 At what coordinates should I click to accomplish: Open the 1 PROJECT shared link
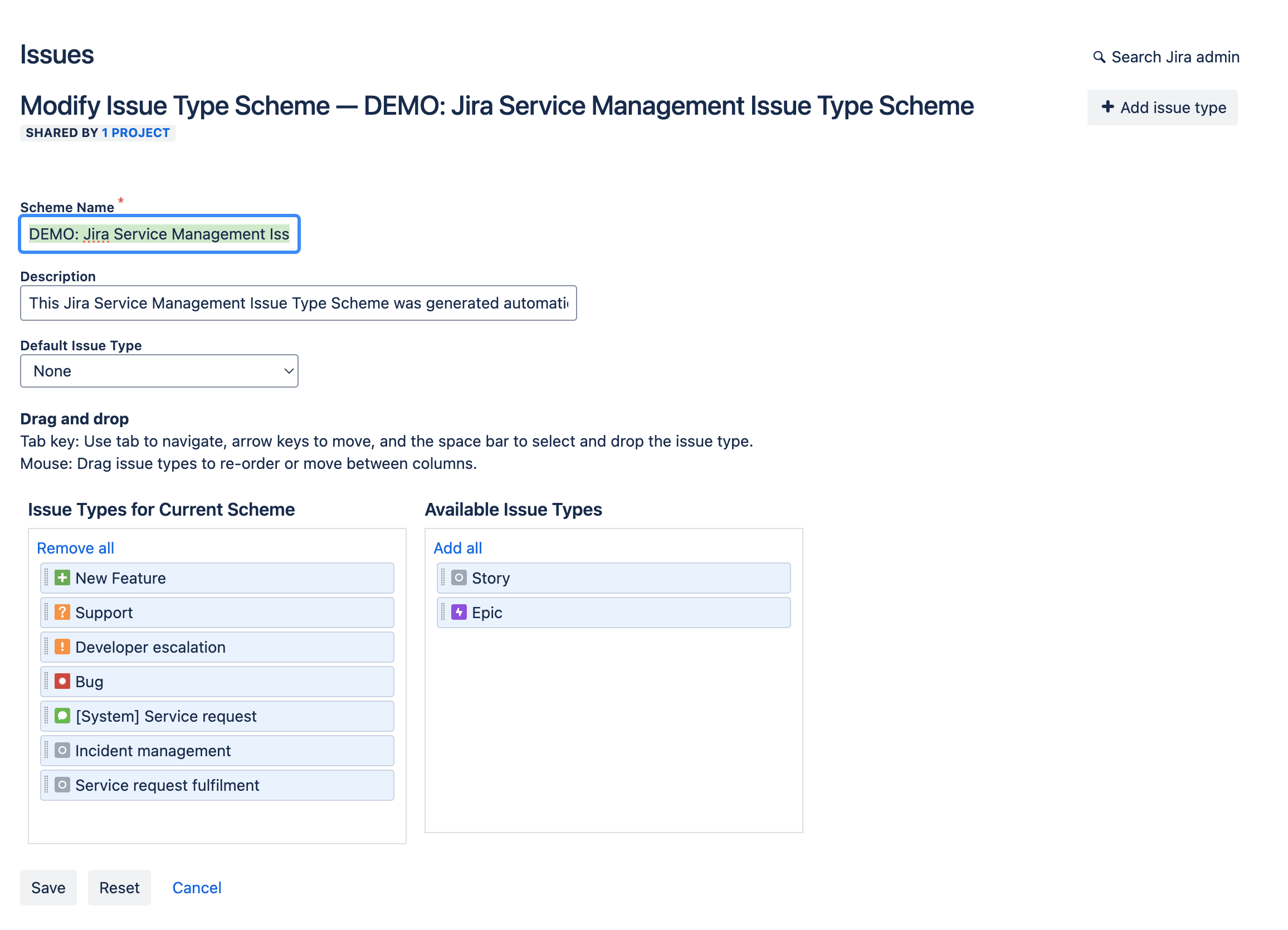coord(136,133)
